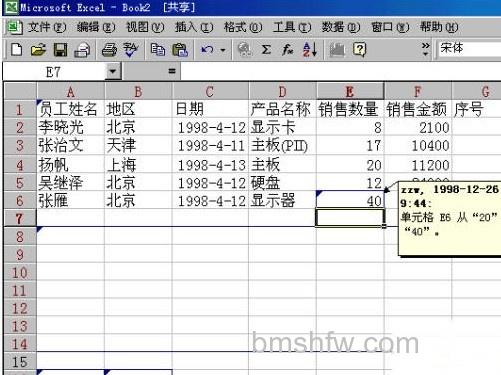The image size is (501, 375).
Task: Open the 窗口 (Window) menu
Action: [390, 27]
